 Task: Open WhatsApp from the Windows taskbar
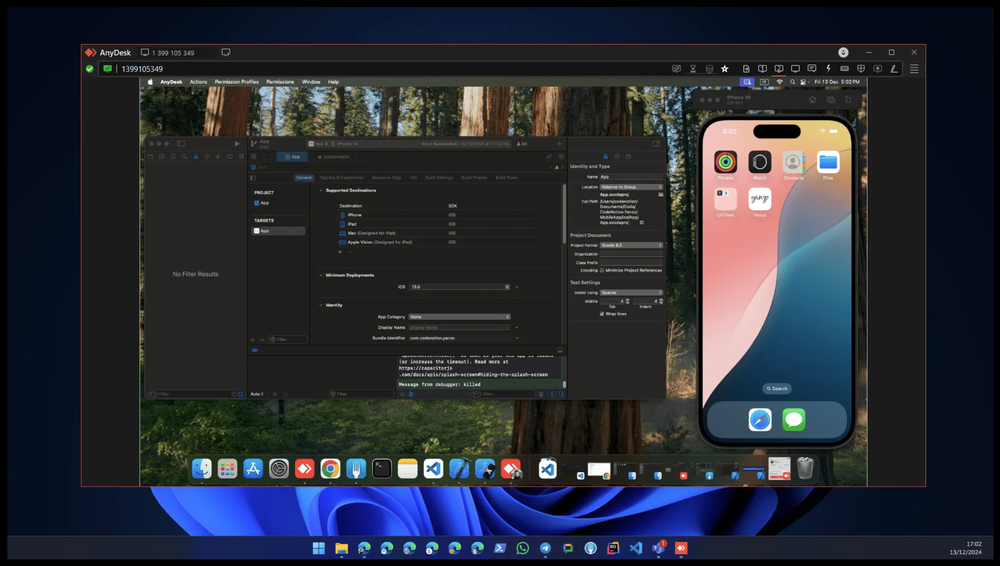tap(523, 548)
